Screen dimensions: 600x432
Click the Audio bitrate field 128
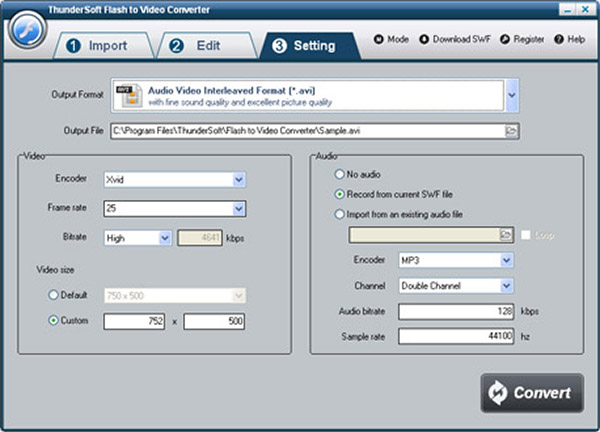[x=456, y=311]
